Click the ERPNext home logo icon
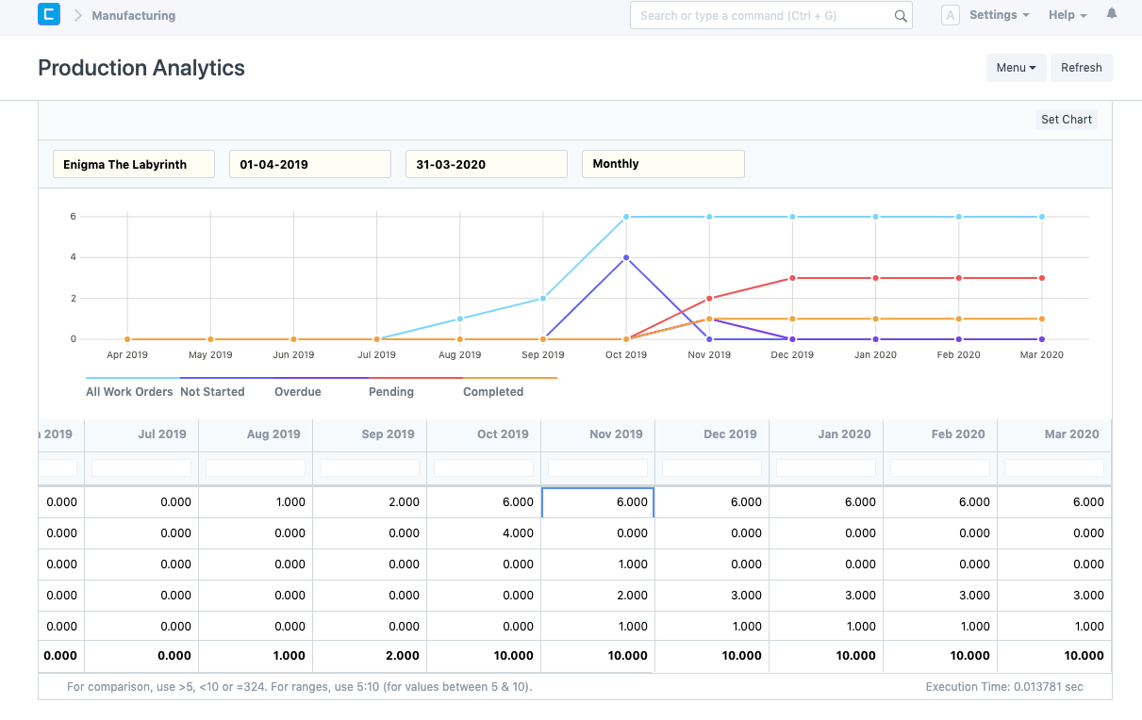Image resolution: width=1142 pixels, height=720 pixels. [x=49, y=15]
